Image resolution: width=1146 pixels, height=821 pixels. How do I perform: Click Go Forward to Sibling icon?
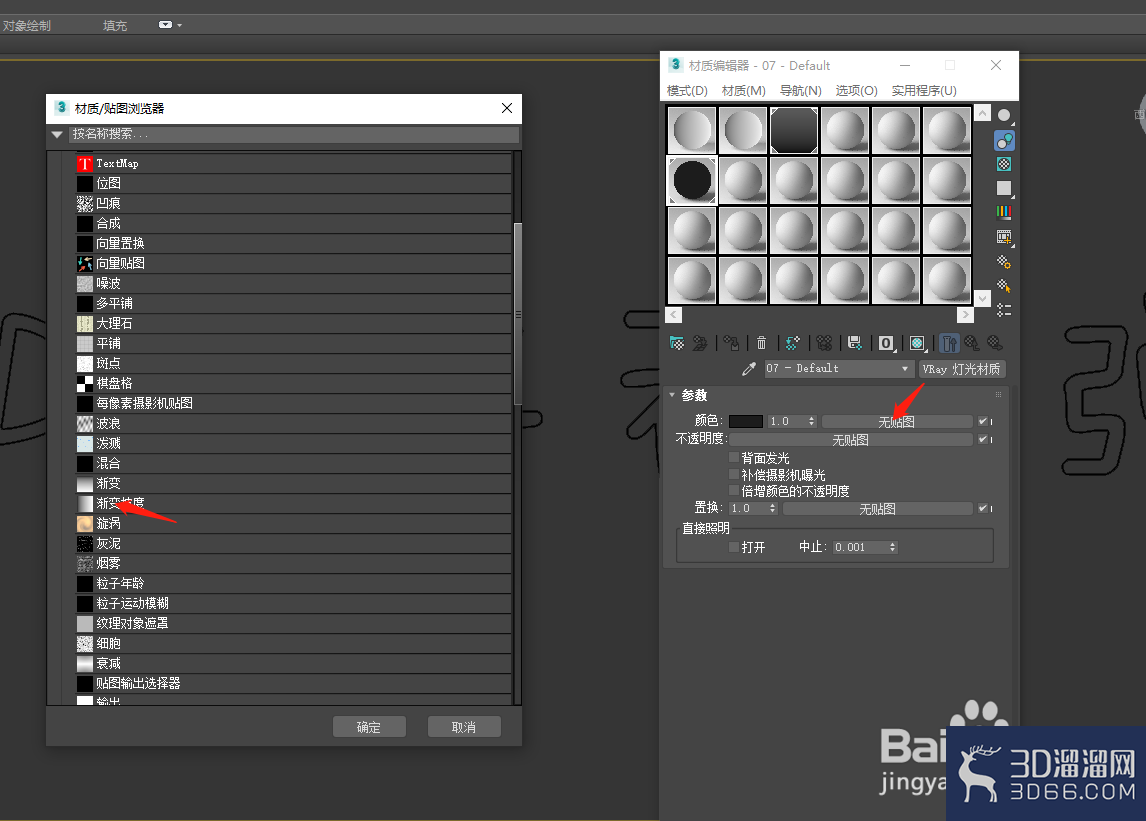tap(995, 343)
